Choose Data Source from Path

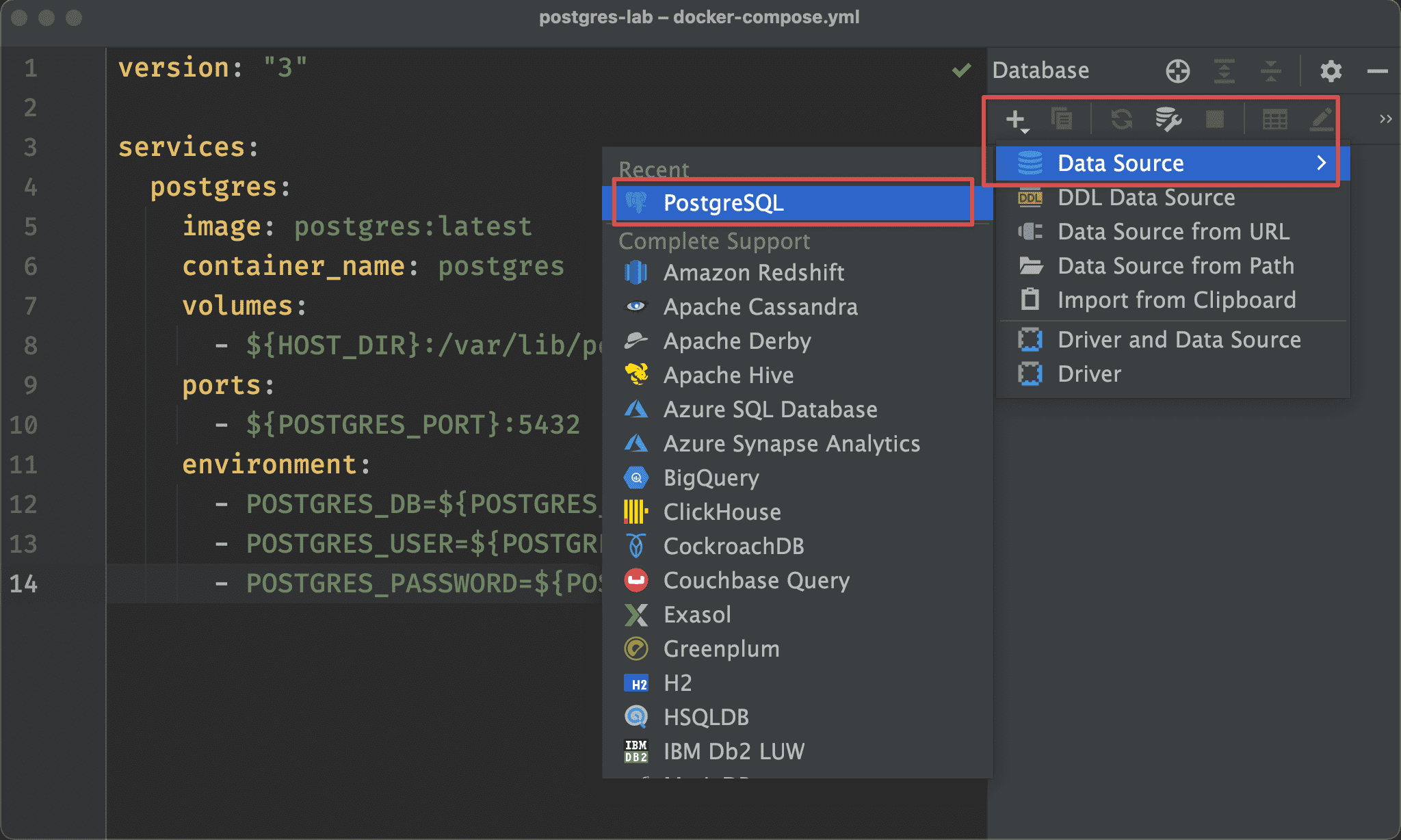click(1173, 266)
